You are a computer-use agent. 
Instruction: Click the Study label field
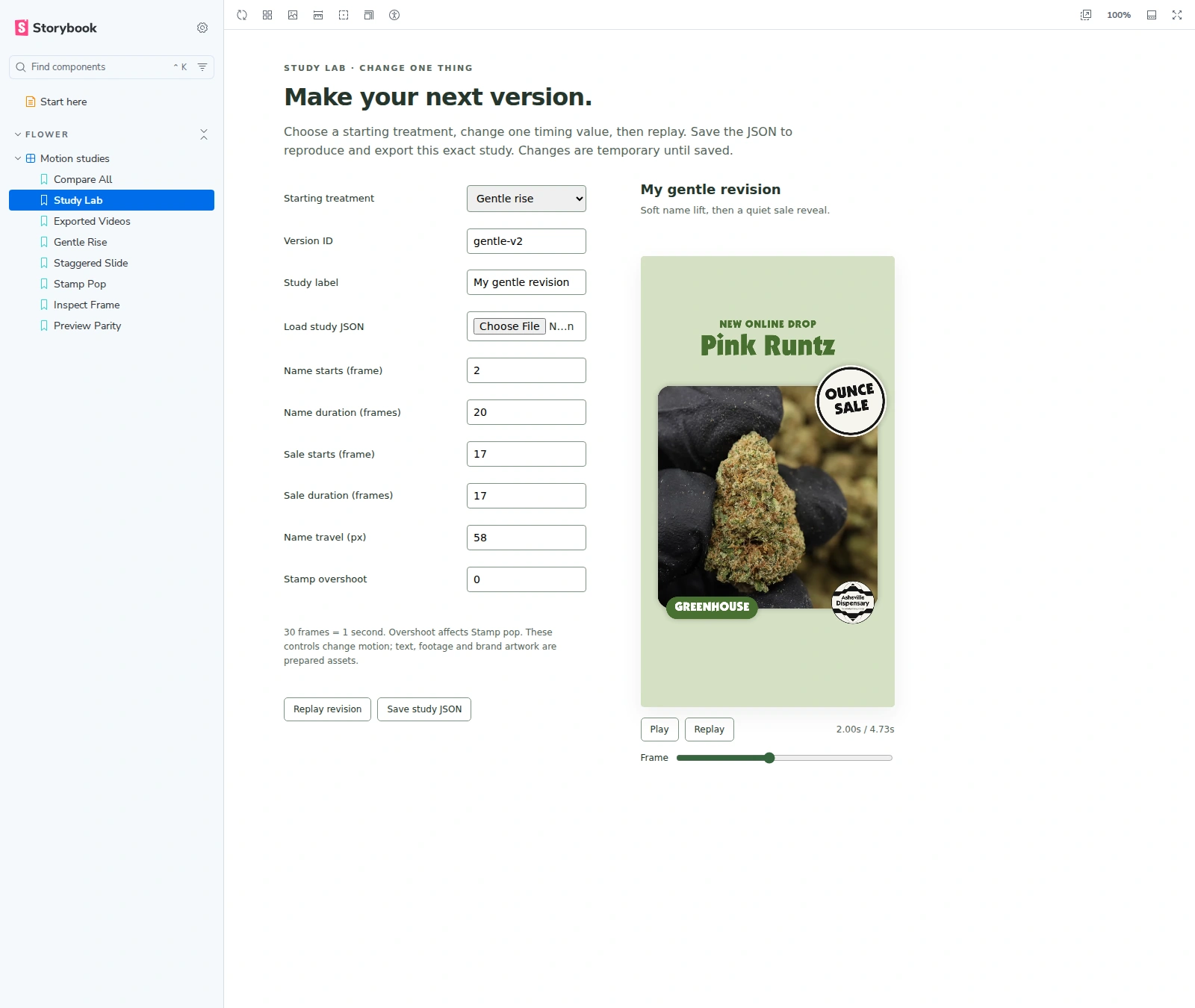point(527,282)
